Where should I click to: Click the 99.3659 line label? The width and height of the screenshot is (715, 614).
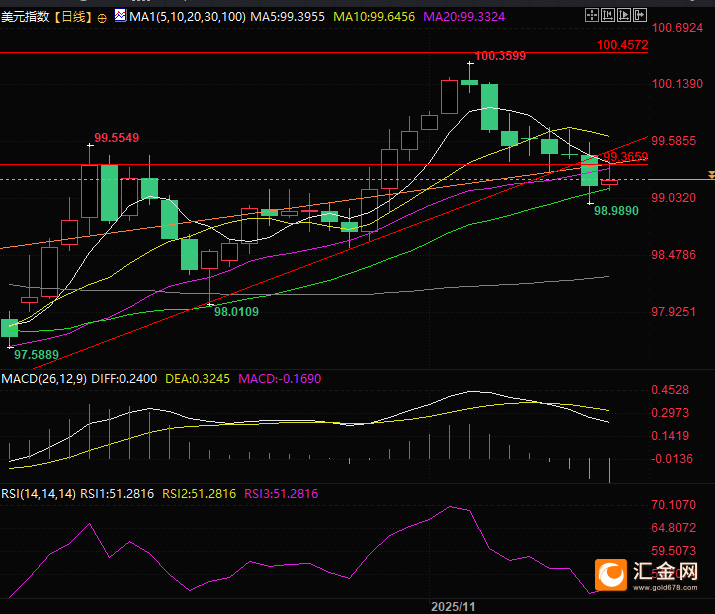point(626,157)
